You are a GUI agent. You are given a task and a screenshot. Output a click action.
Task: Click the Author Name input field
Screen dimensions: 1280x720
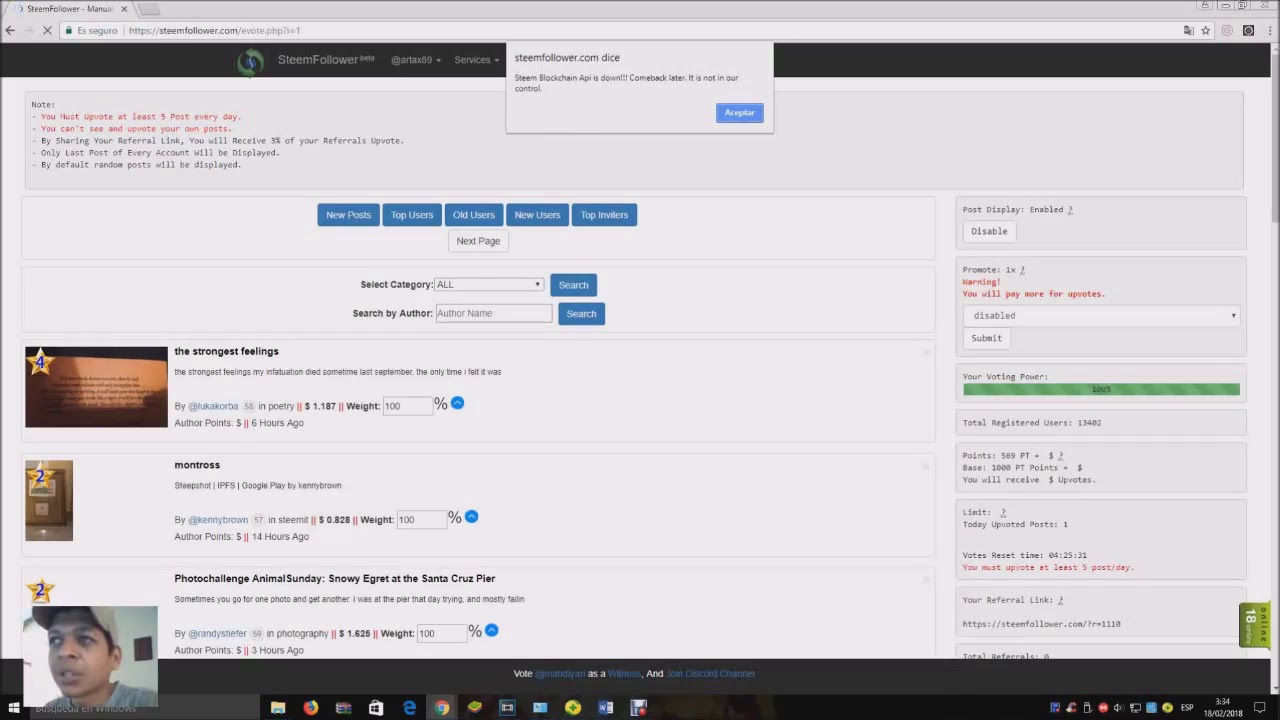coord(493,313)
